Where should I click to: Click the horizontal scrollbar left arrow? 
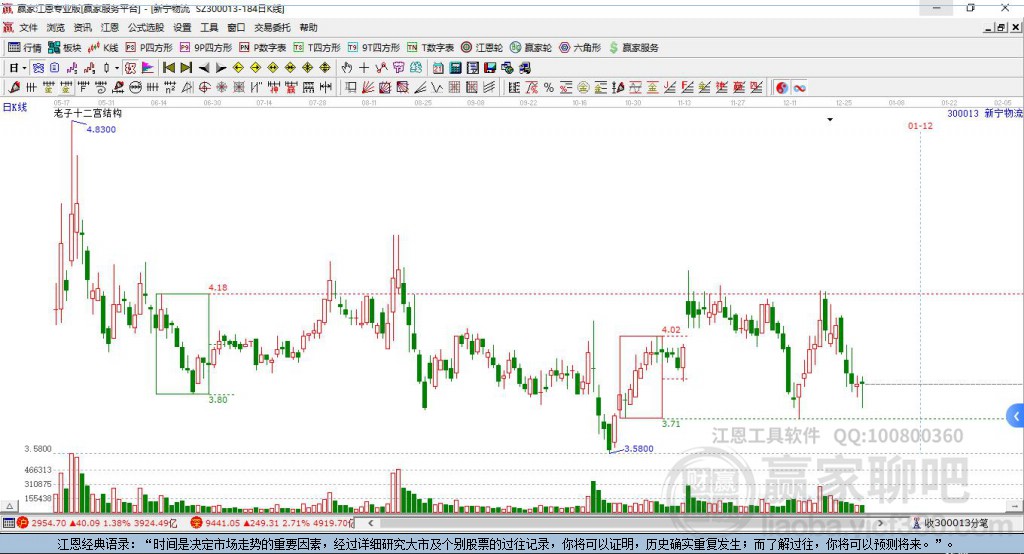click(x=370, y=523)
